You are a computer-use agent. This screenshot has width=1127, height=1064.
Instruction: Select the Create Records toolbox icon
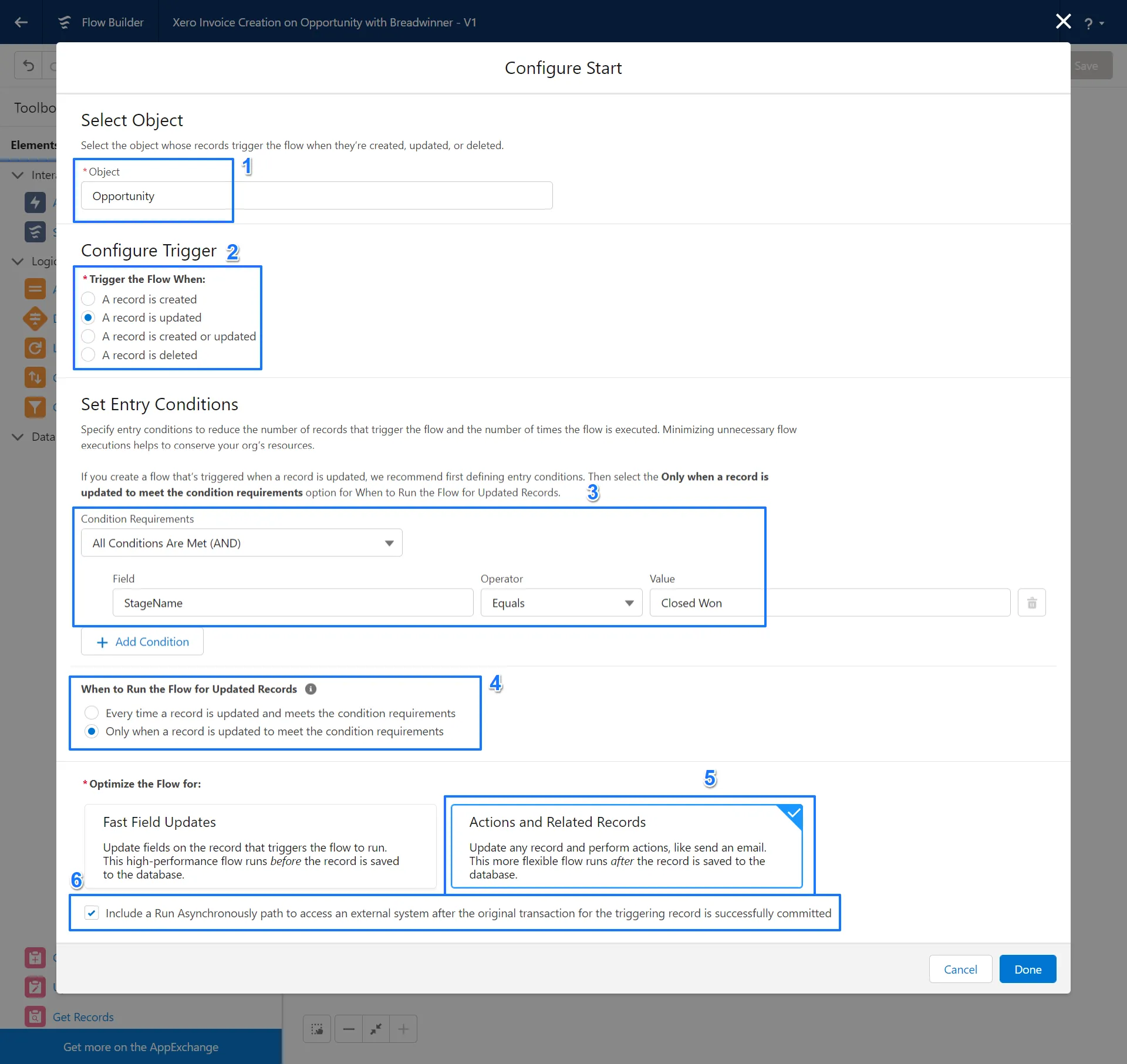click(35, 958)
